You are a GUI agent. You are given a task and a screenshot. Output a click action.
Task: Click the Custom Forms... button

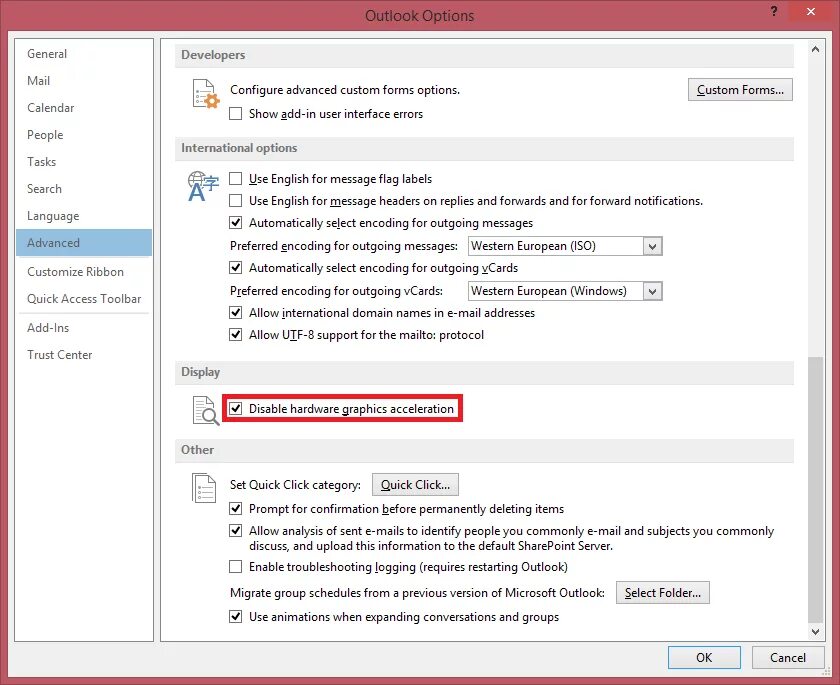(x=740, y=90)
